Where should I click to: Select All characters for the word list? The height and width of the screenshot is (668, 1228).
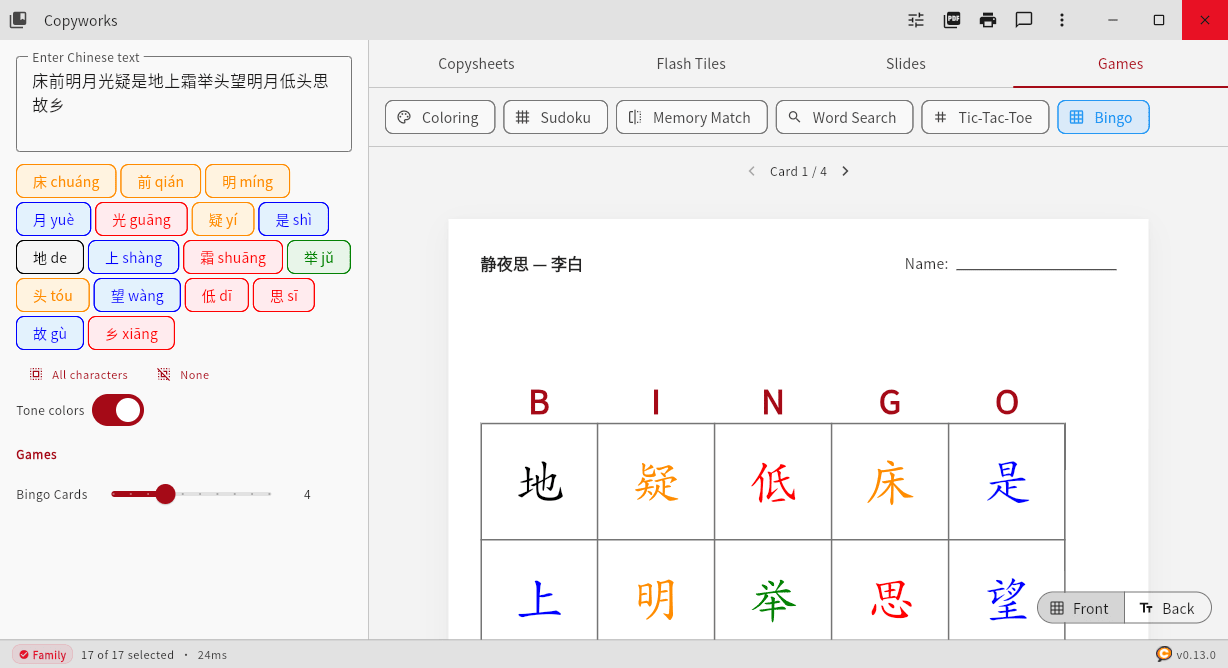coord(78,374)
